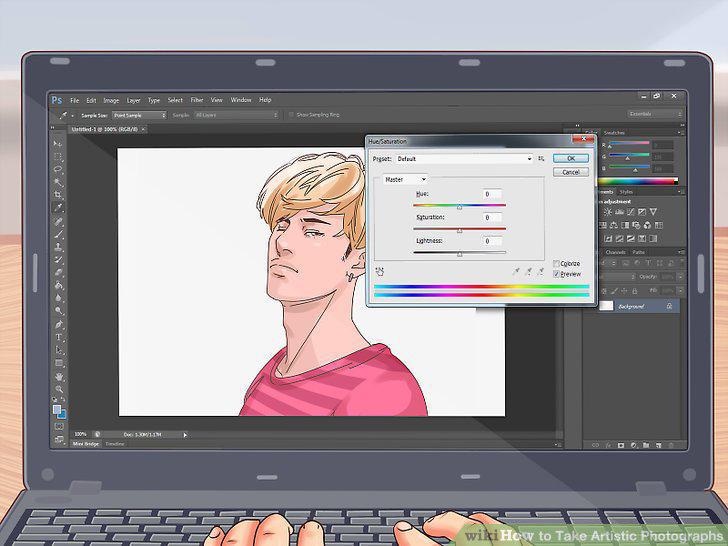
Task: Select the Background layer thumbnail
Action: (606, 306)
